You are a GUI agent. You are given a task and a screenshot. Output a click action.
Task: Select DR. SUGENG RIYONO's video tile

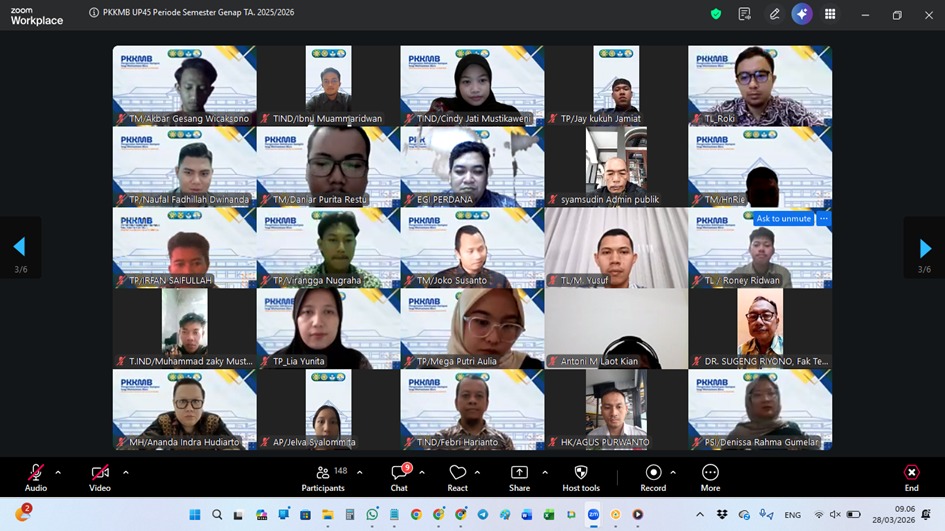[x=760, y=328]
